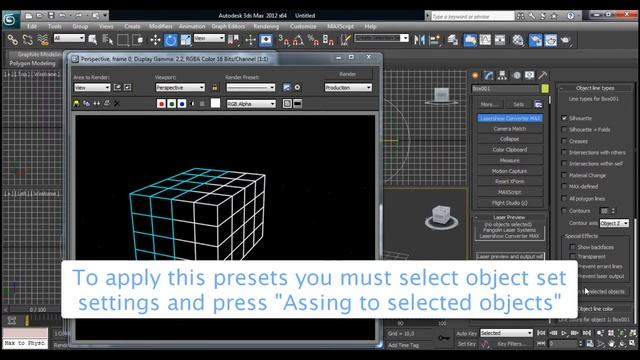The height and width of the screenshot is (360, 640).
Task: Click the Bind to Space Warp icon
Action: point(43,40)
